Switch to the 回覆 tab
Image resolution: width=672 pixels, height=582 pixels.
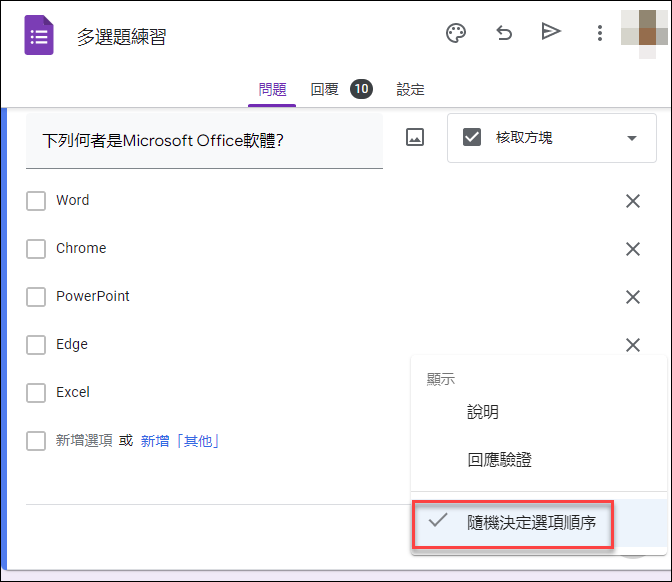tap(324, 90)
